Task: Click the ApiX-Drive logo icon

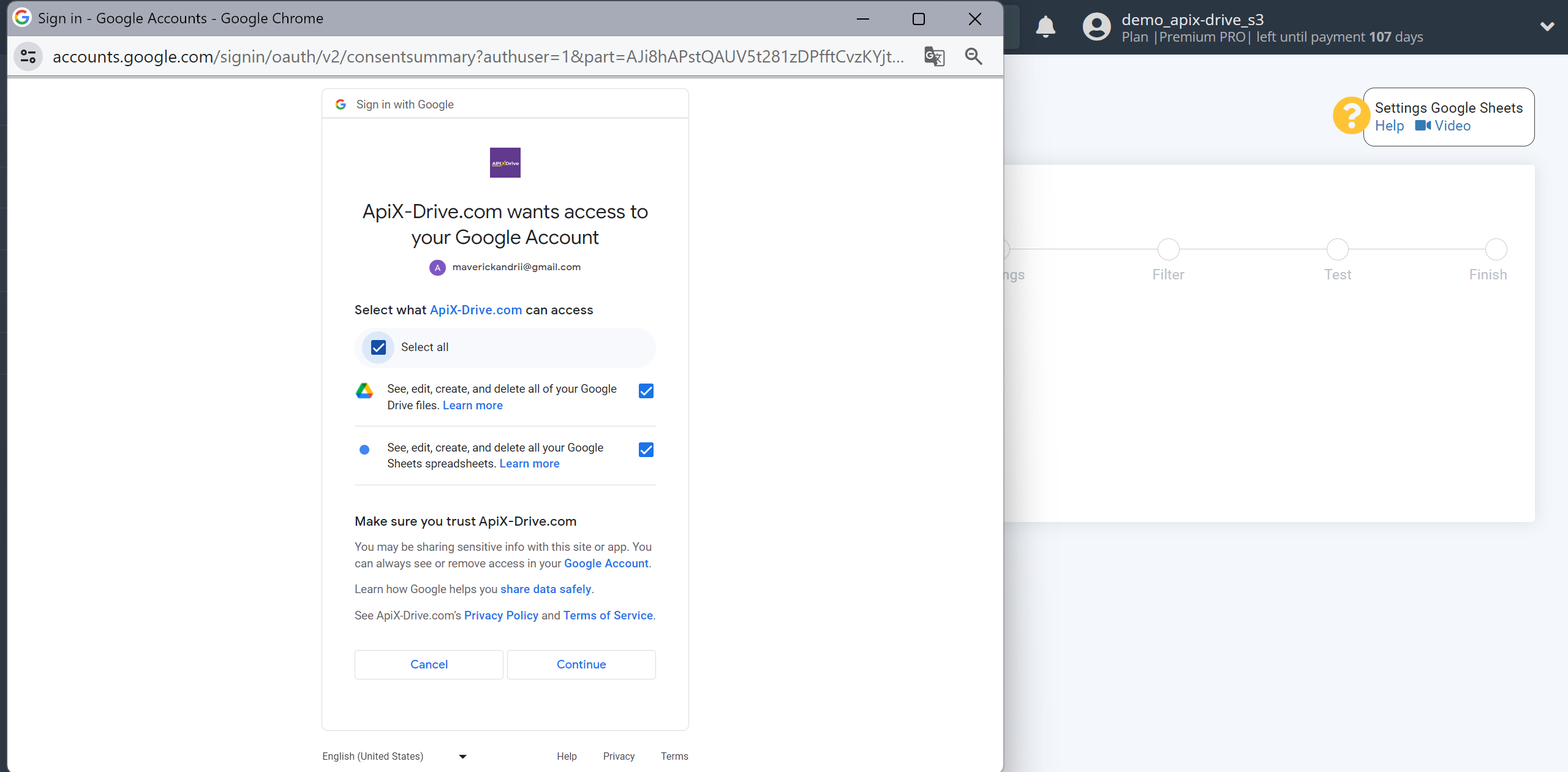Action: click(505, 162)
